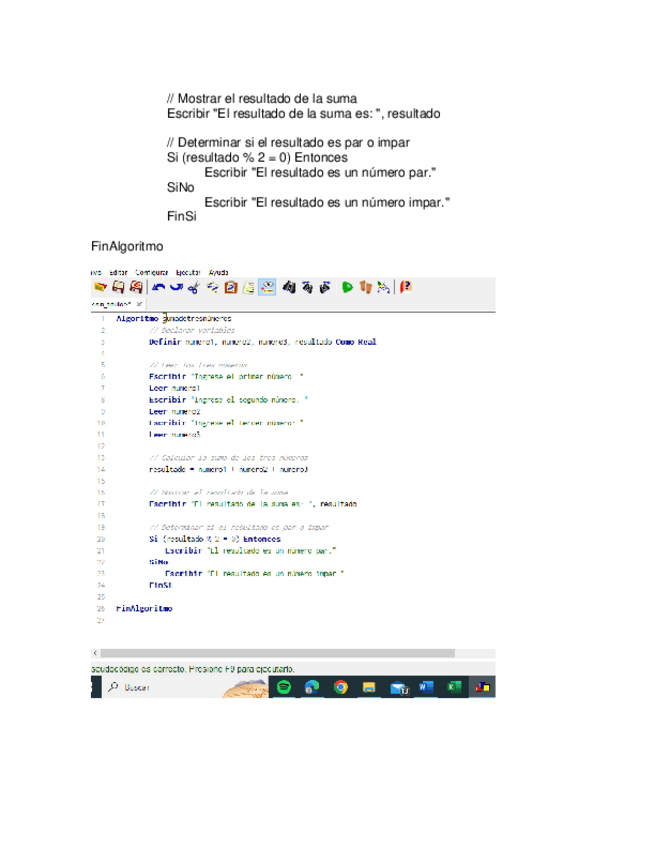Run the algorithm with the green play icon
The height and width of the screenshot is (848, 655).
347,287
